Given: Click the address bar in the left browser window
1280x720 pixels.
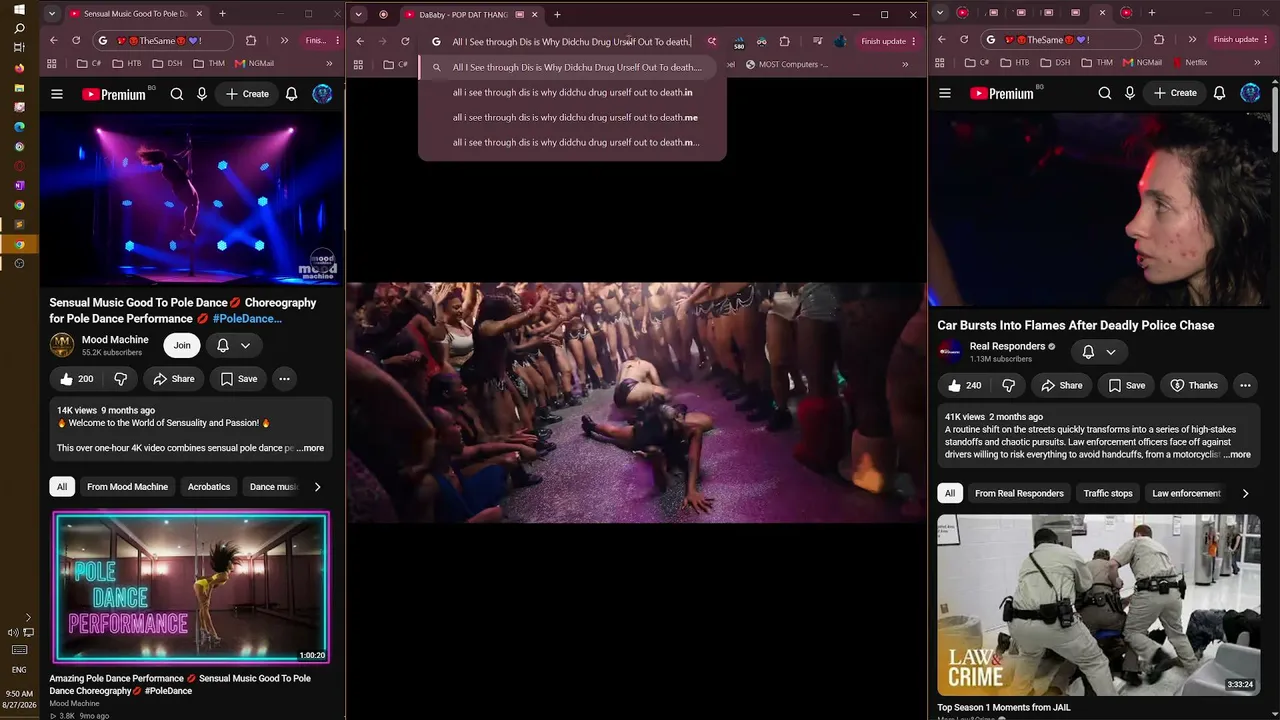Looking at the screenshot, I should tap(163, 41).
